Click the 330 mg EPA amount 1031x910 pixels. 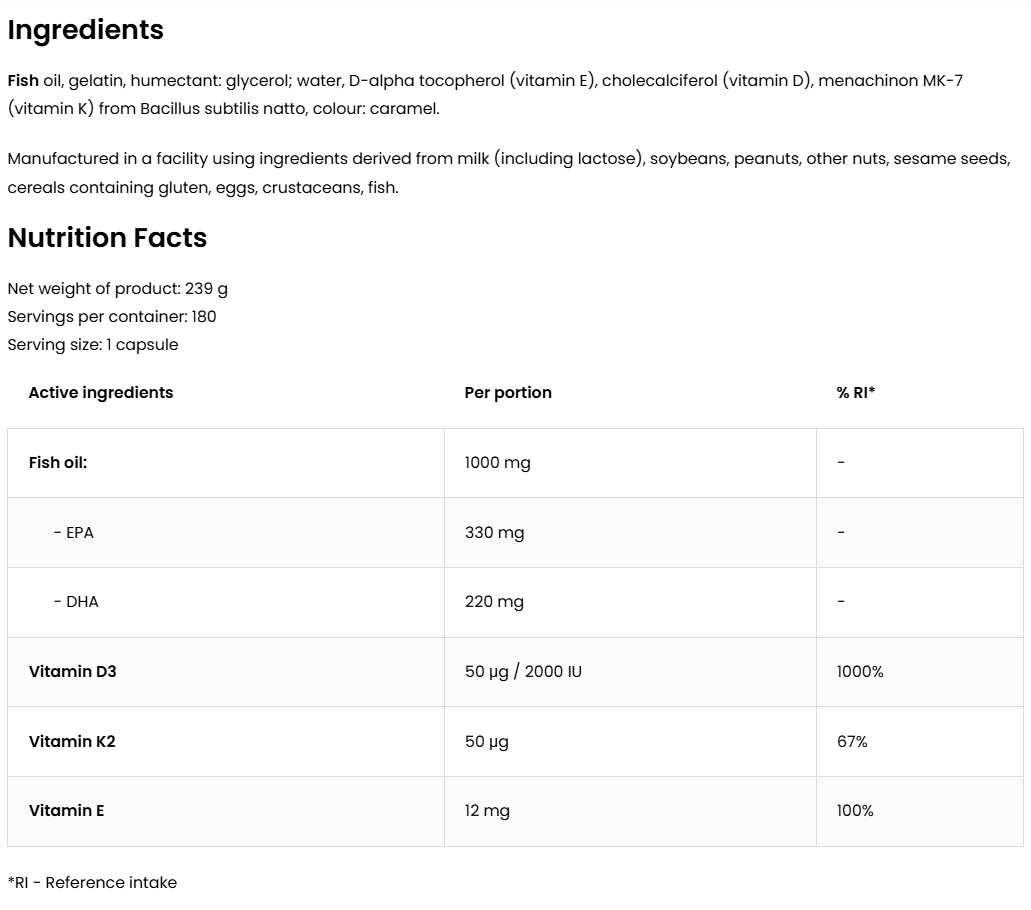tap(494, 533)
